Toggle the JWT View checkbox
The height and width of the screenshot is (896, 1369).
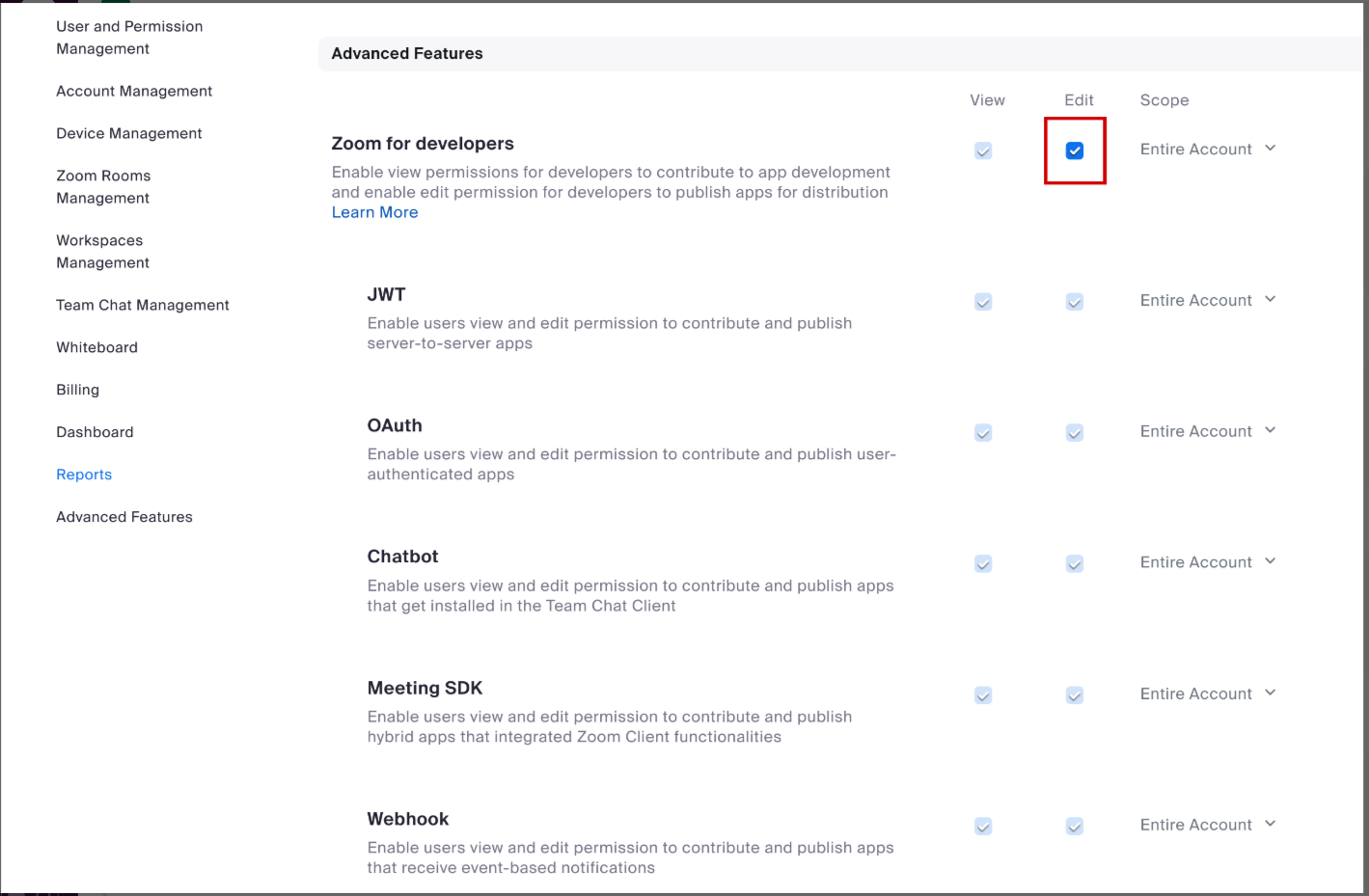tap(983, 302)
